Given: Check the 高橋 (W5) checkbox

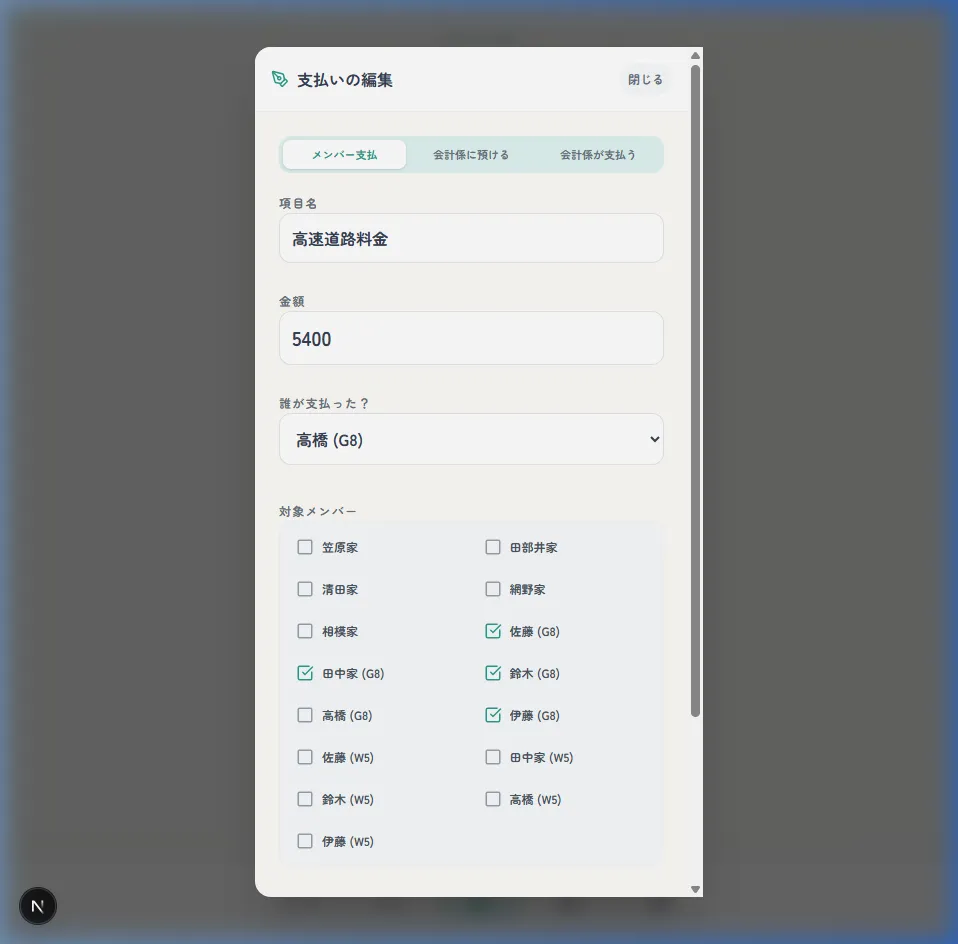Looking at the screenshot, I should tap(493, 799).
